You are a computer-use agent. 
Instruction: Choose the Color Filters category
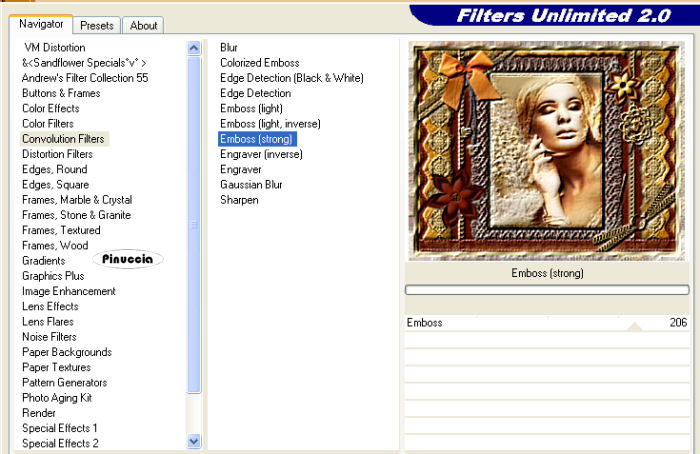48,123
